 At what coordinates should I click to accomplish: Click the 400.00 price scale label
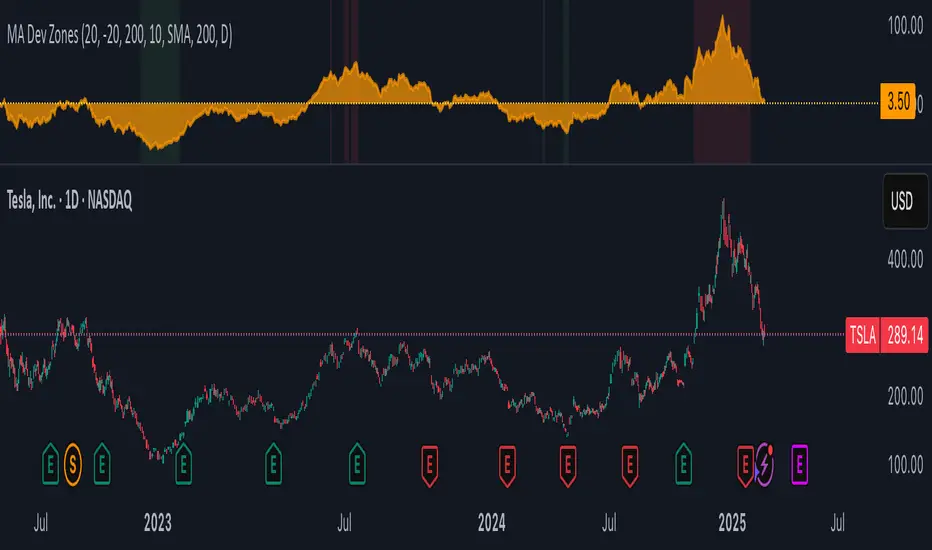coord(905,259)
